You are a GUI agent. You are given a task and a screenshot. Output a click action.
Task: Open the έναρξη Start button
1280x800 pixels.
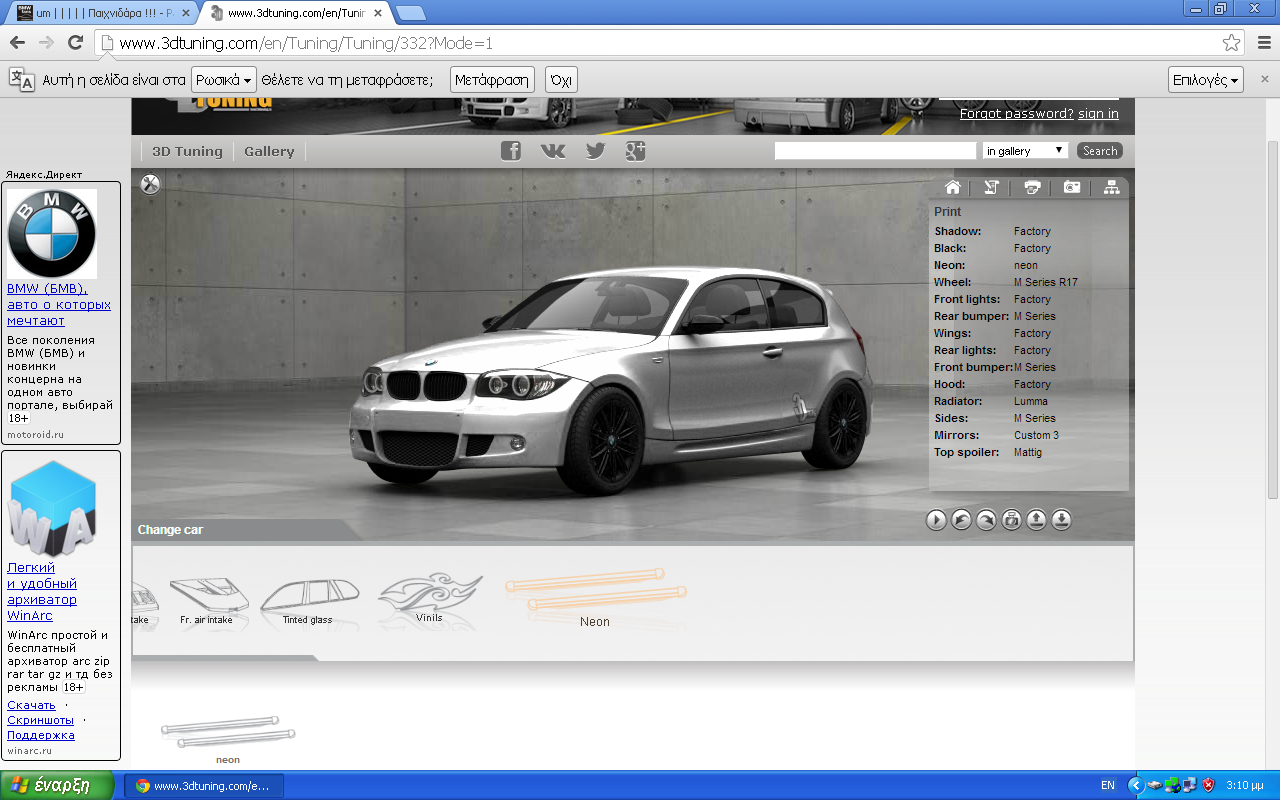(57, 785)
